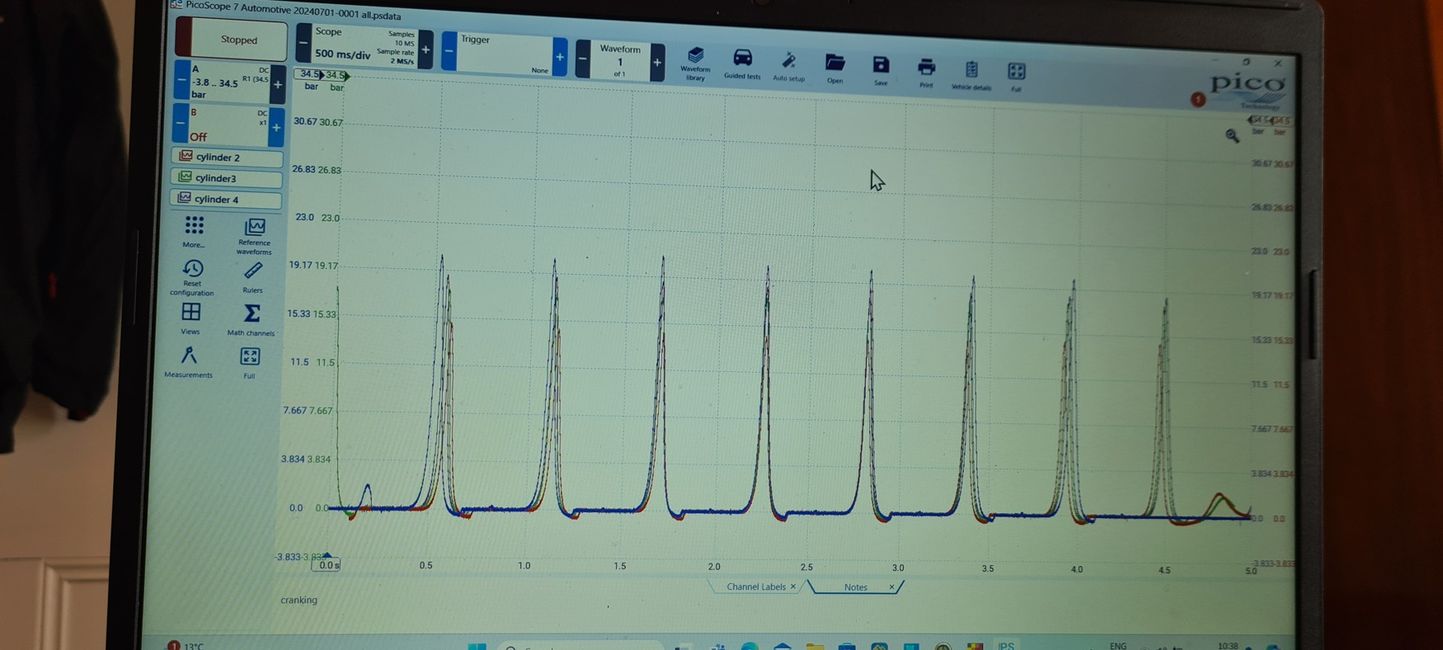Image resolution: width=1443 pixels, height=650 pixels.
Task: Open the Measurements panel
Action: coord(188,361)
